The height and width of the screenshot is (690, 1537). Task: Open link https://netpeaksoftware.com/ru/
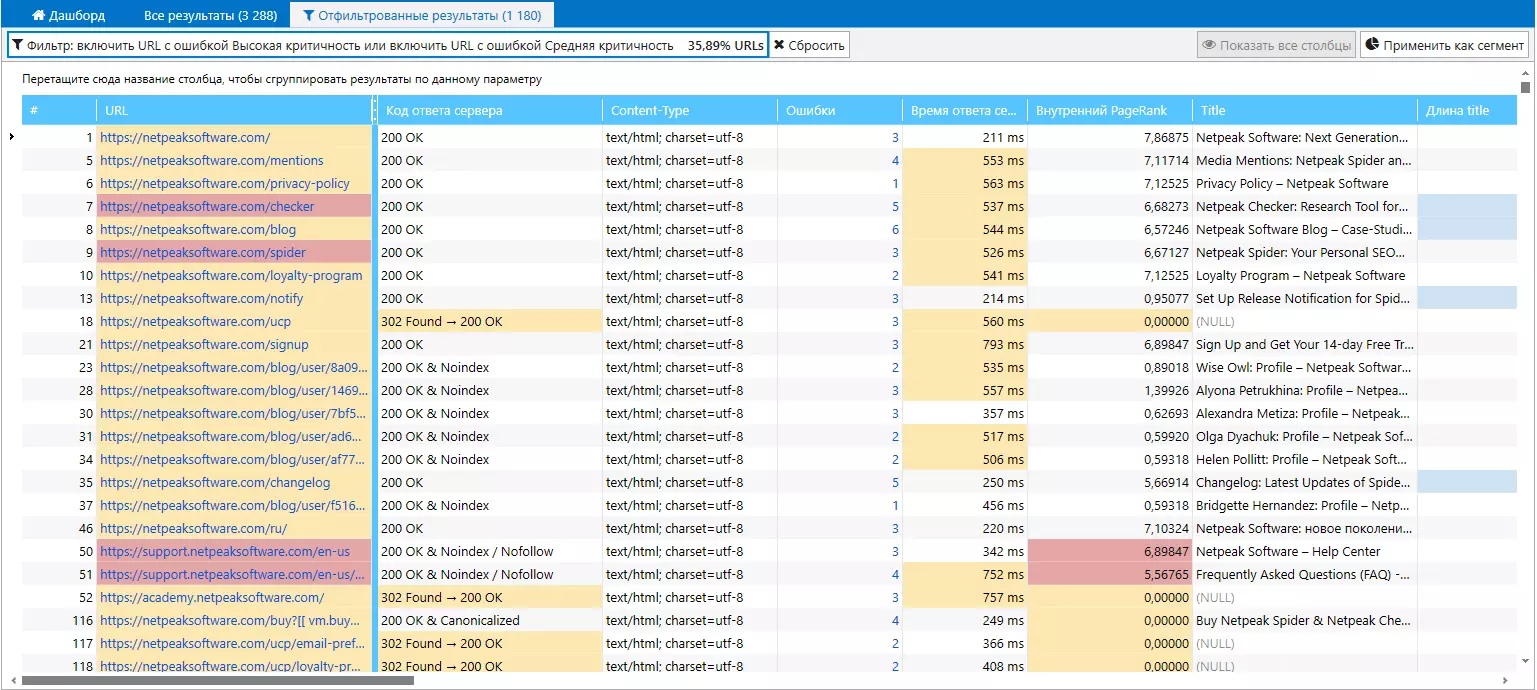pos(194,529)
